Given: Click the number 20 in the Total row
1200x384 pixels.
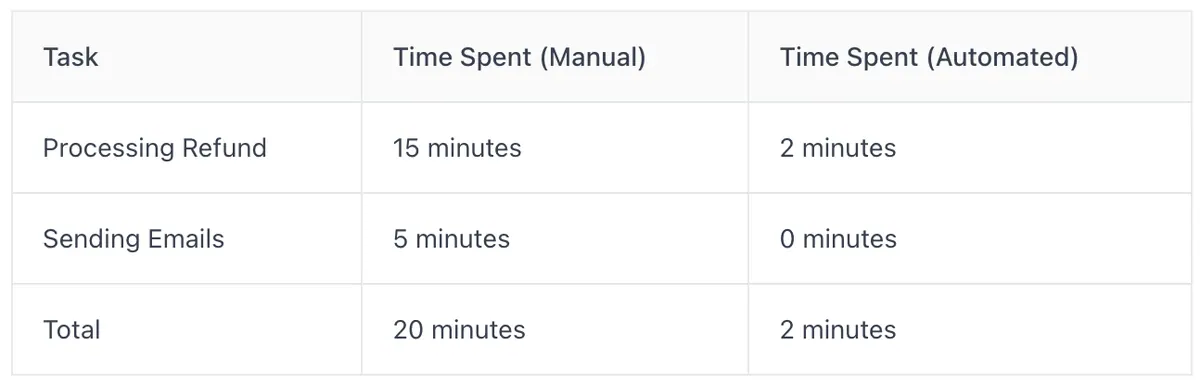Looking at the screenshot, I should (407, 329).
